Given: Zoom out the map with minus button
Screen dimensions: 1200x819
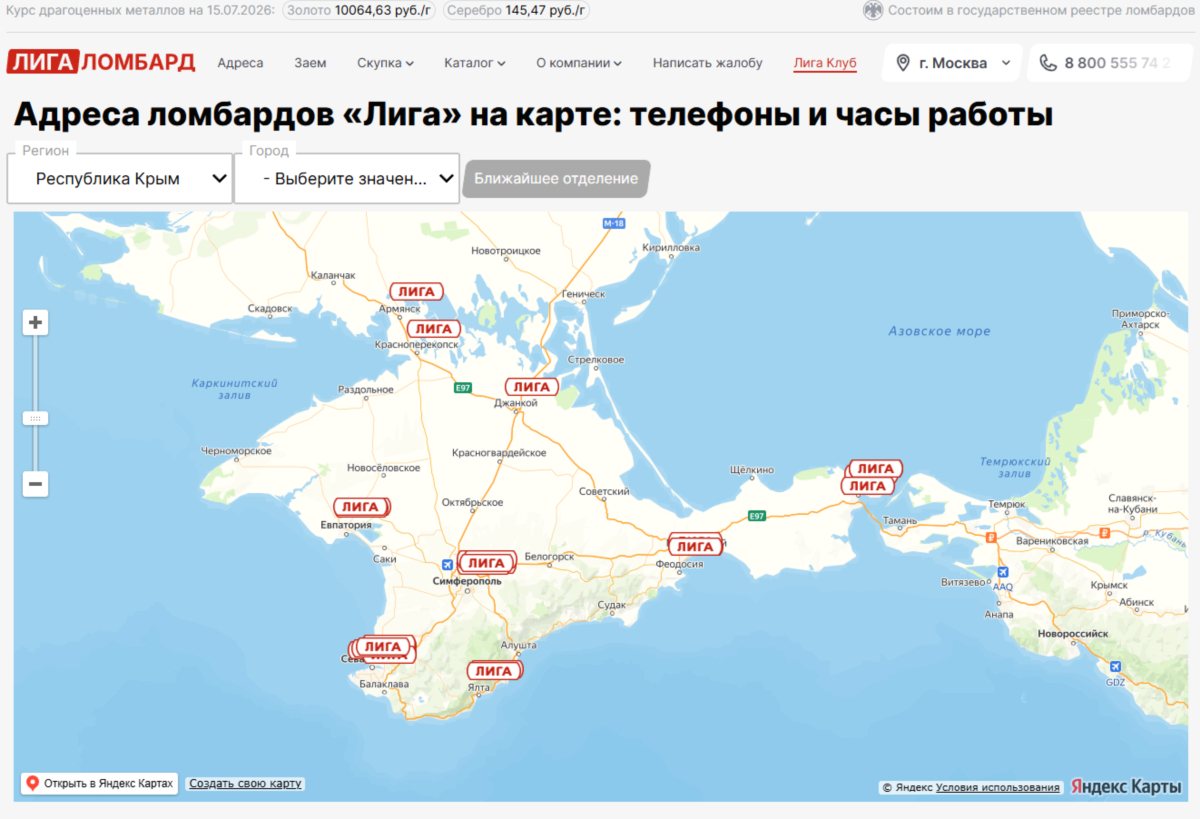Looking at the screenshot, I should [36, 484].
